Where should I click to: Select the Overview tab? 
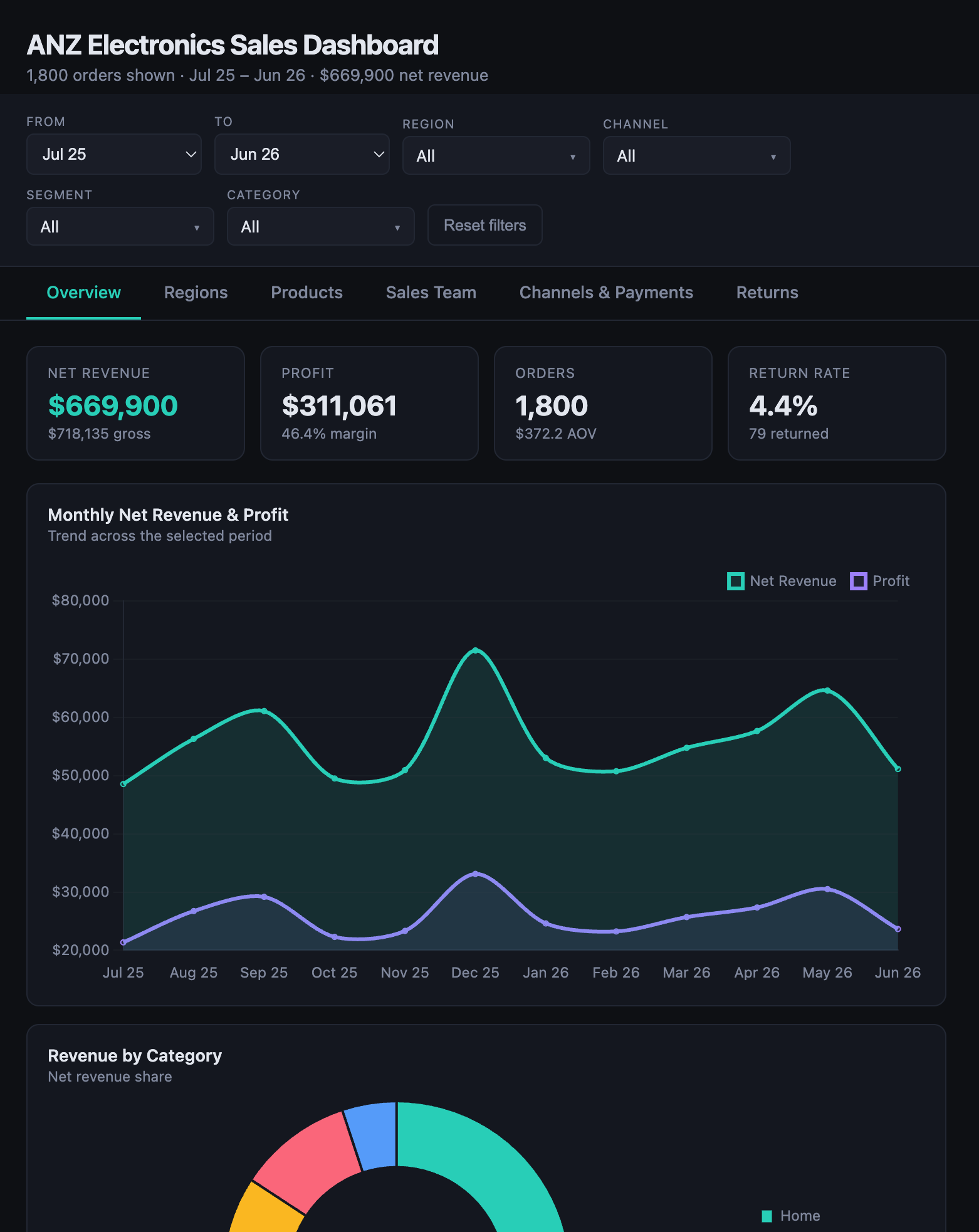coord(83,293)
